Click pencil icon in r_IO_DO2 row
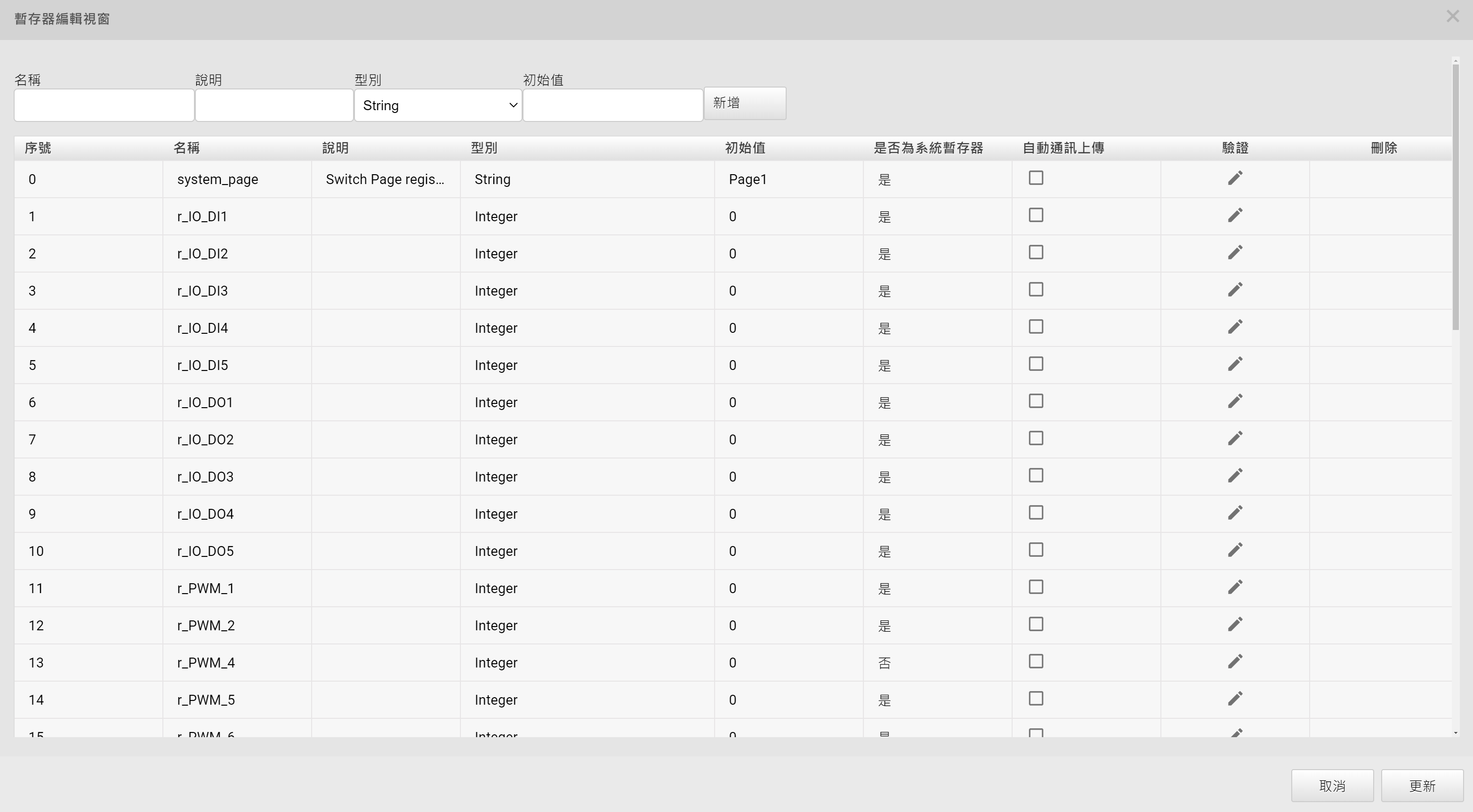This screenshot has width=1473, height=812. [1235, 439]
